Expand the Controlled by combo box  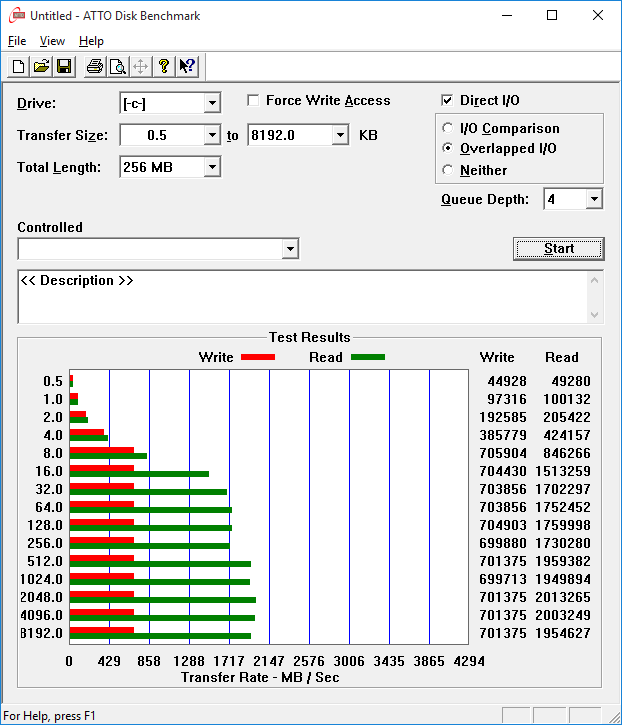coord(290,249)
